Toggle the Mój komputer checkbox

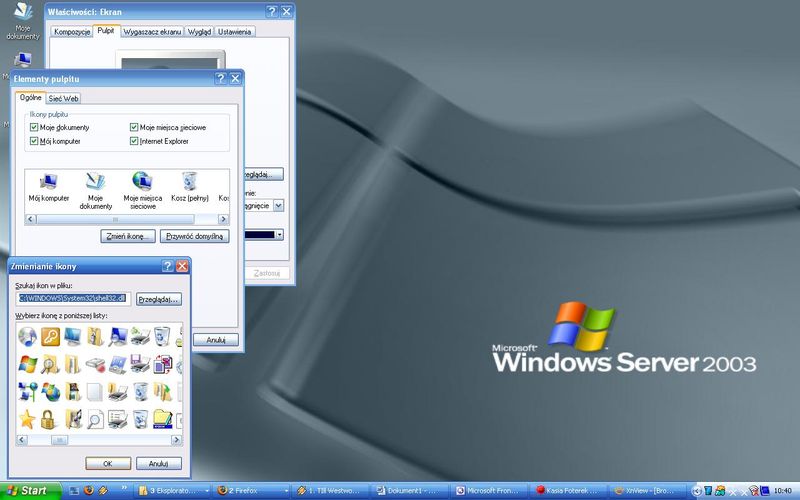tap(34, 141)
